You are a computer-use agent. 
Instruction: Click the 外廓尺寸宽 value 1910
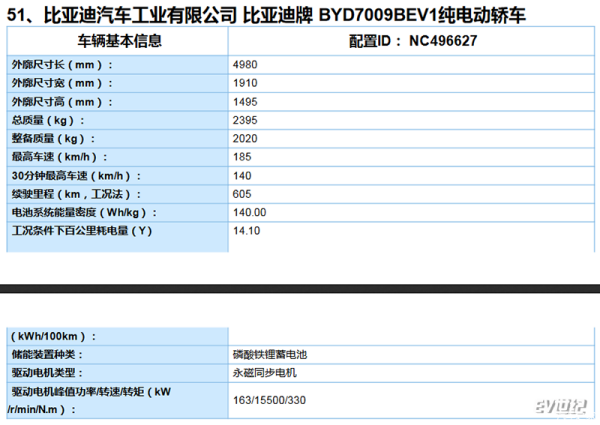(x=245, y=83)
